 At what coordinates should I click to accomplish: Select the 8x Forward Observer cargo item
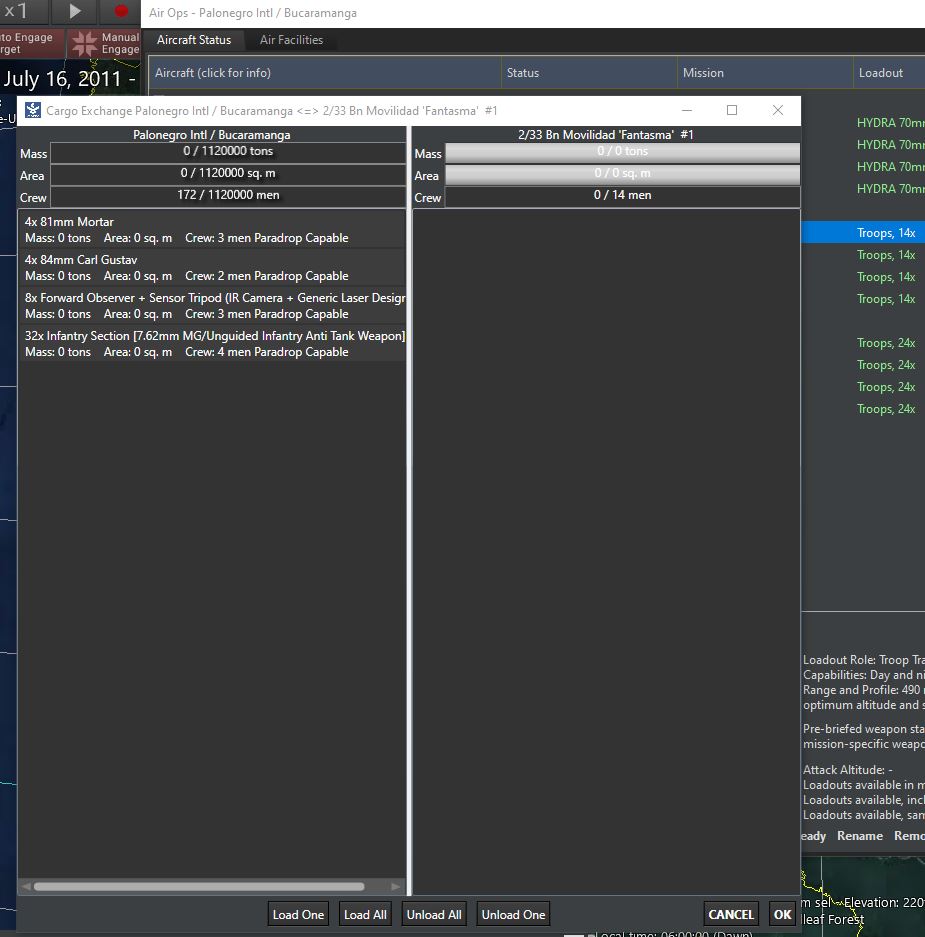212,306
